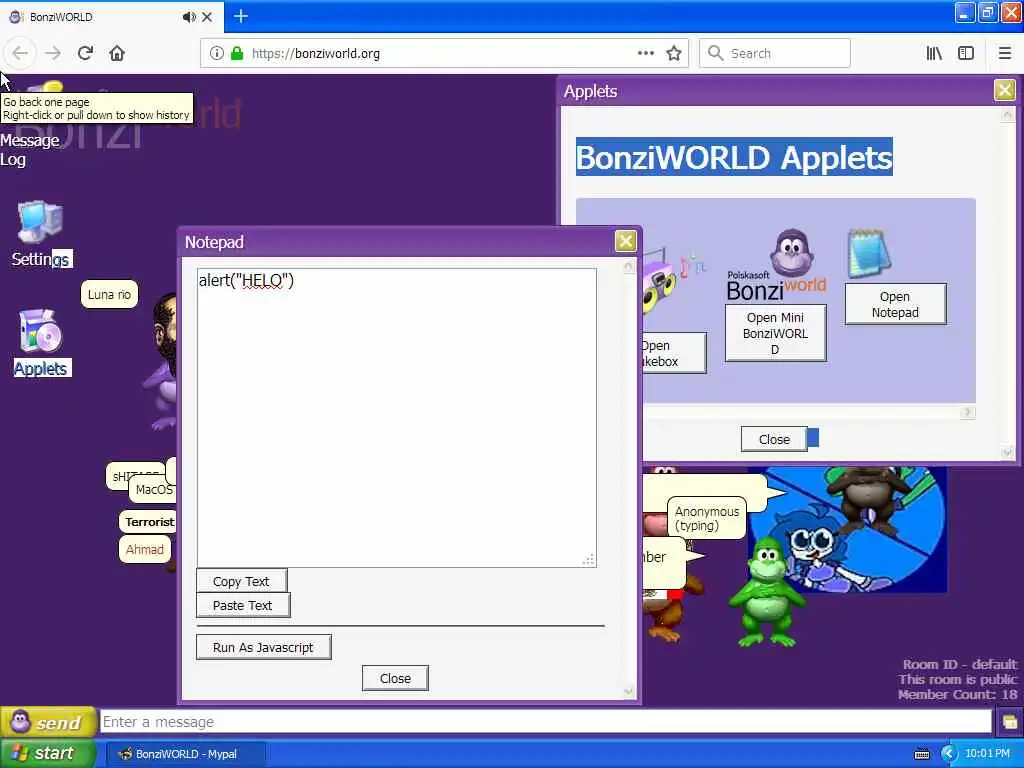This screenshot has height=768, width=1024.
Task: Click Open Notepad button in Applets
Action: coord(895,304)
